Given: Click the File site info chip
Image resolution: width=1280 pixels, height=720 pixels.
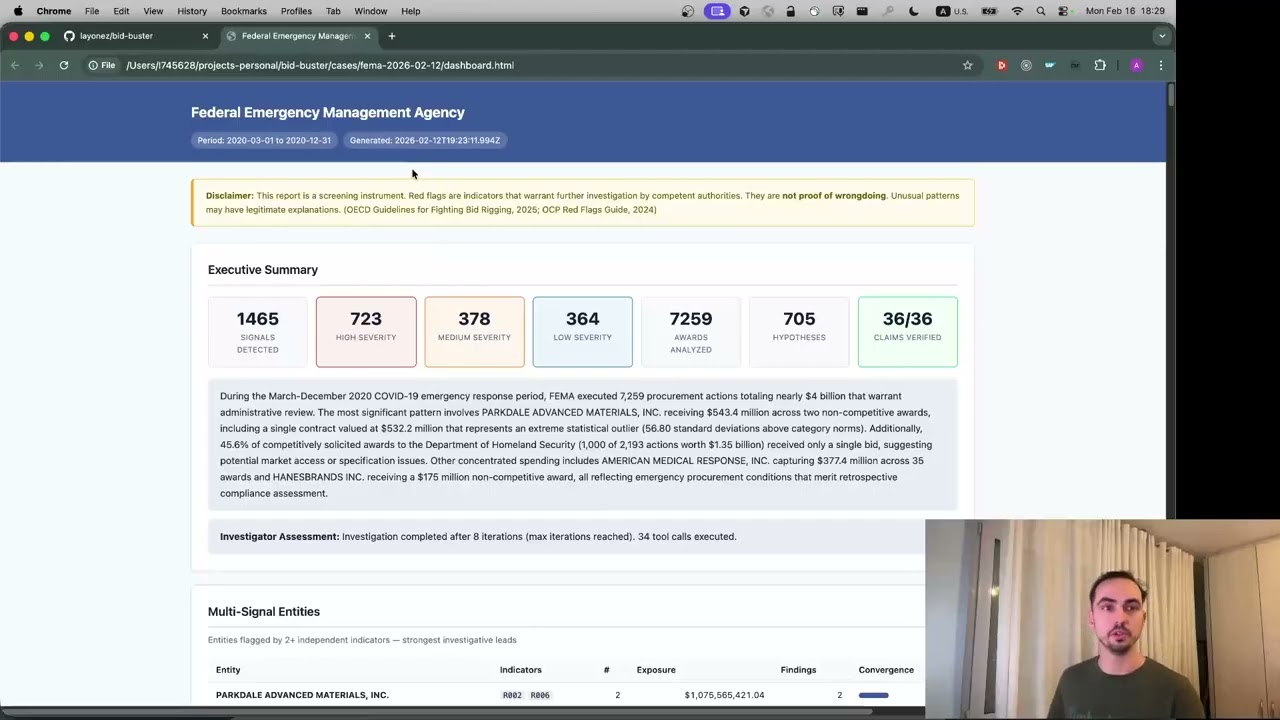Looking at the screenshot, I should coord(102,65).
